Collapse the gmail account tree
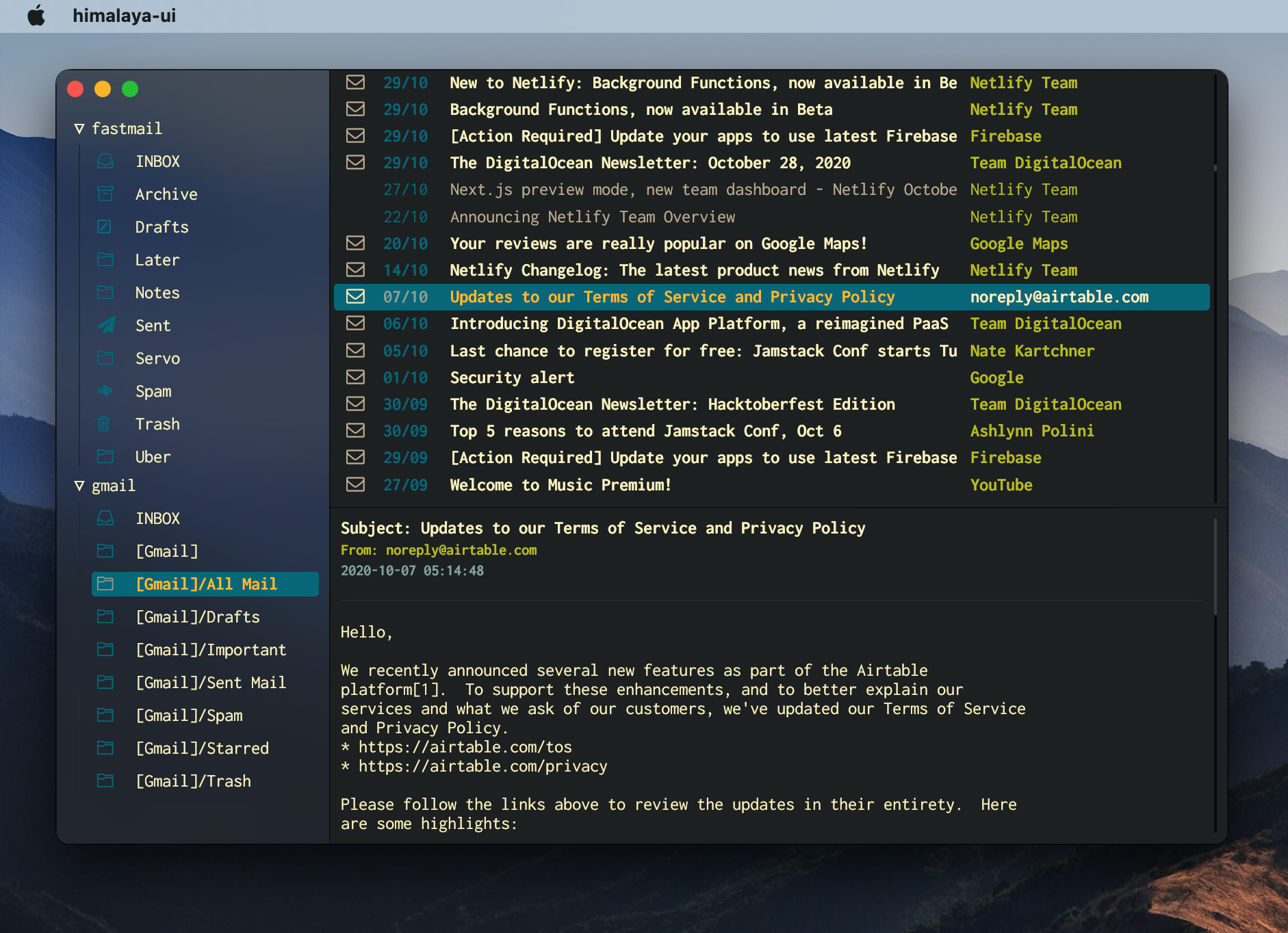Viewport: 1288px width, 933px height. pos(80,486)
